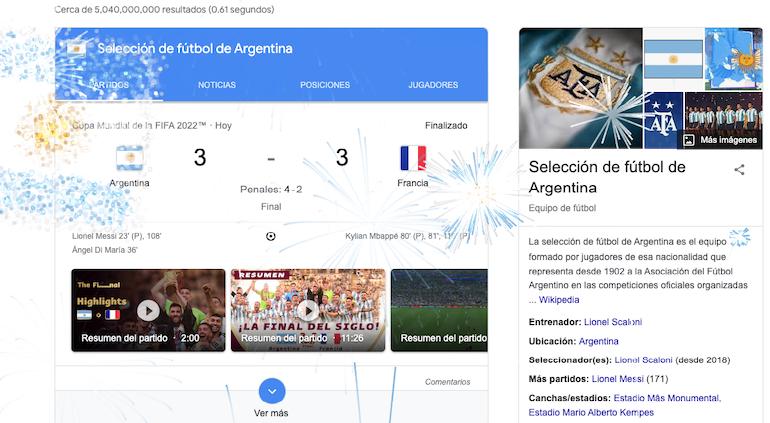The width and height of the screenshot is (770, 423).
Task: Click the small Argentina flag in header
Action: (x=76, y=49)
